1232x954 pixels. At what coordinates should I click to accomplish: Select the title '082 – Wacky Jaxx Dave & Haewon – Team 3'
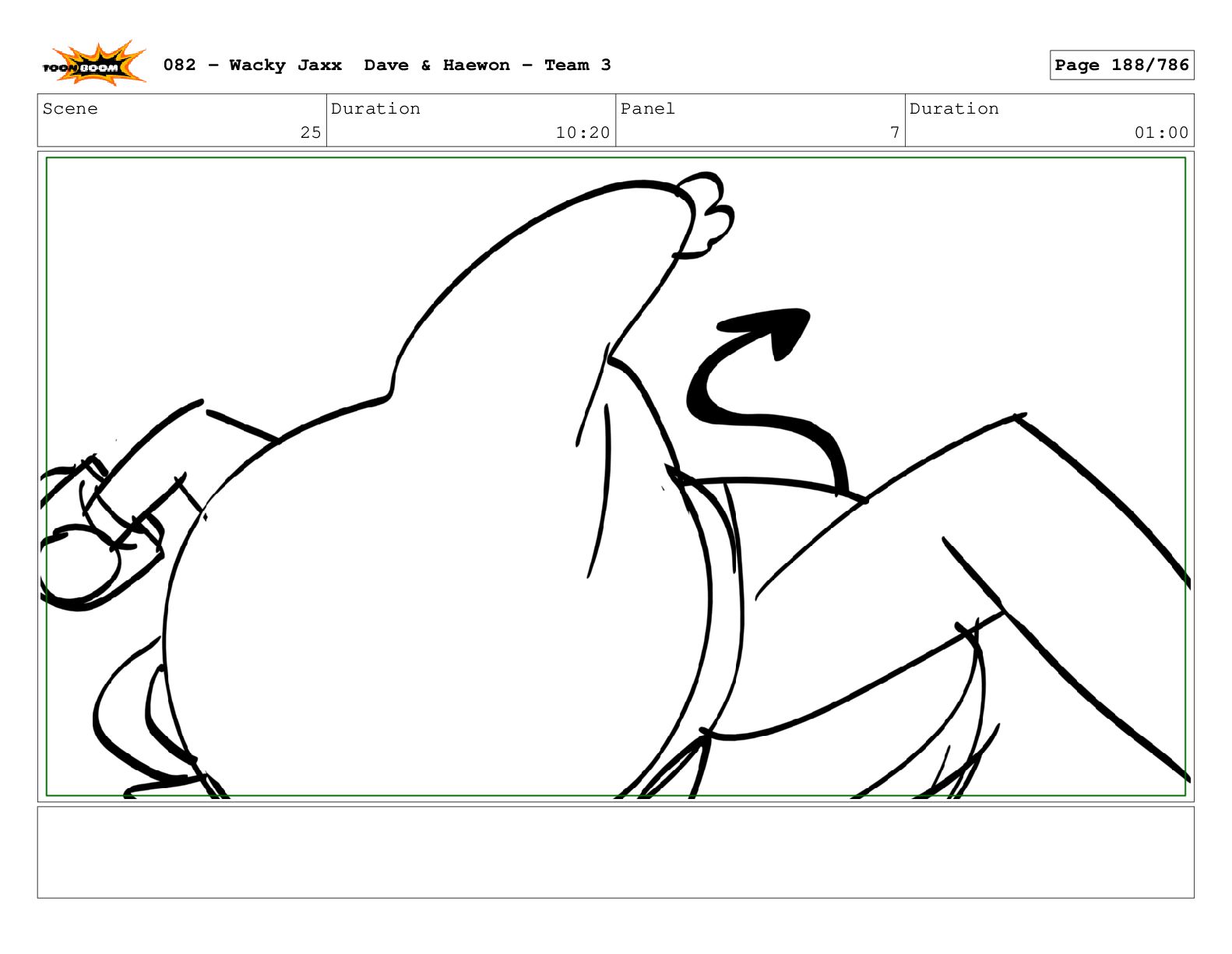tap(387, 65)
